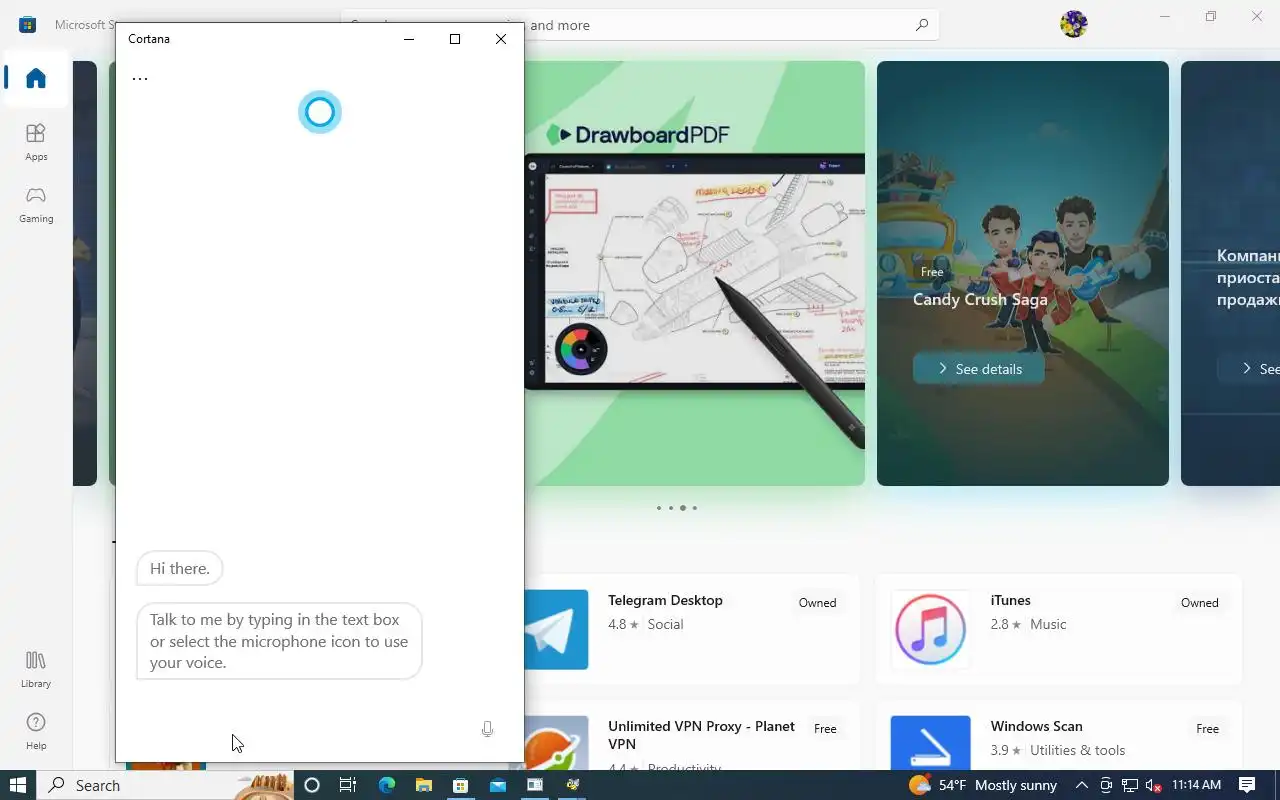Viewport: 1280px width, 800px height.
Task: Open Mail app from the taskbar
Action: click(x=497, y=785)
